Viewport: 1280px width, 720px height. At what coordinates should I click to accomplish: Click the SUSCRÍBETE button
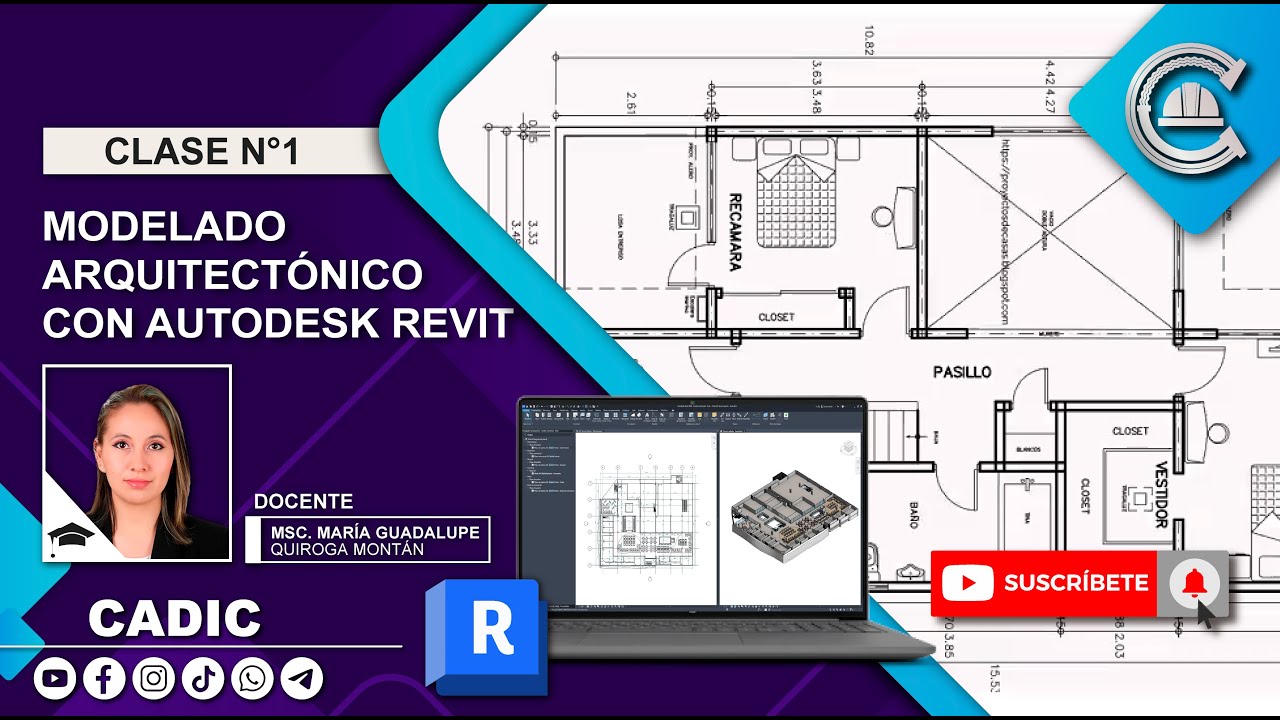(x=1044, y=583)
